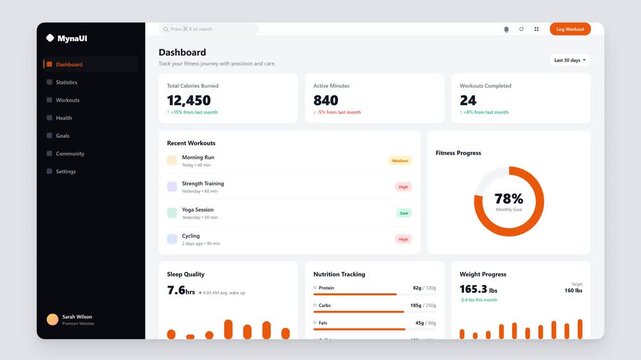641x360 pixels.
Task: Click the Morning Run workout icon
Action: click(x=172, y=161)
